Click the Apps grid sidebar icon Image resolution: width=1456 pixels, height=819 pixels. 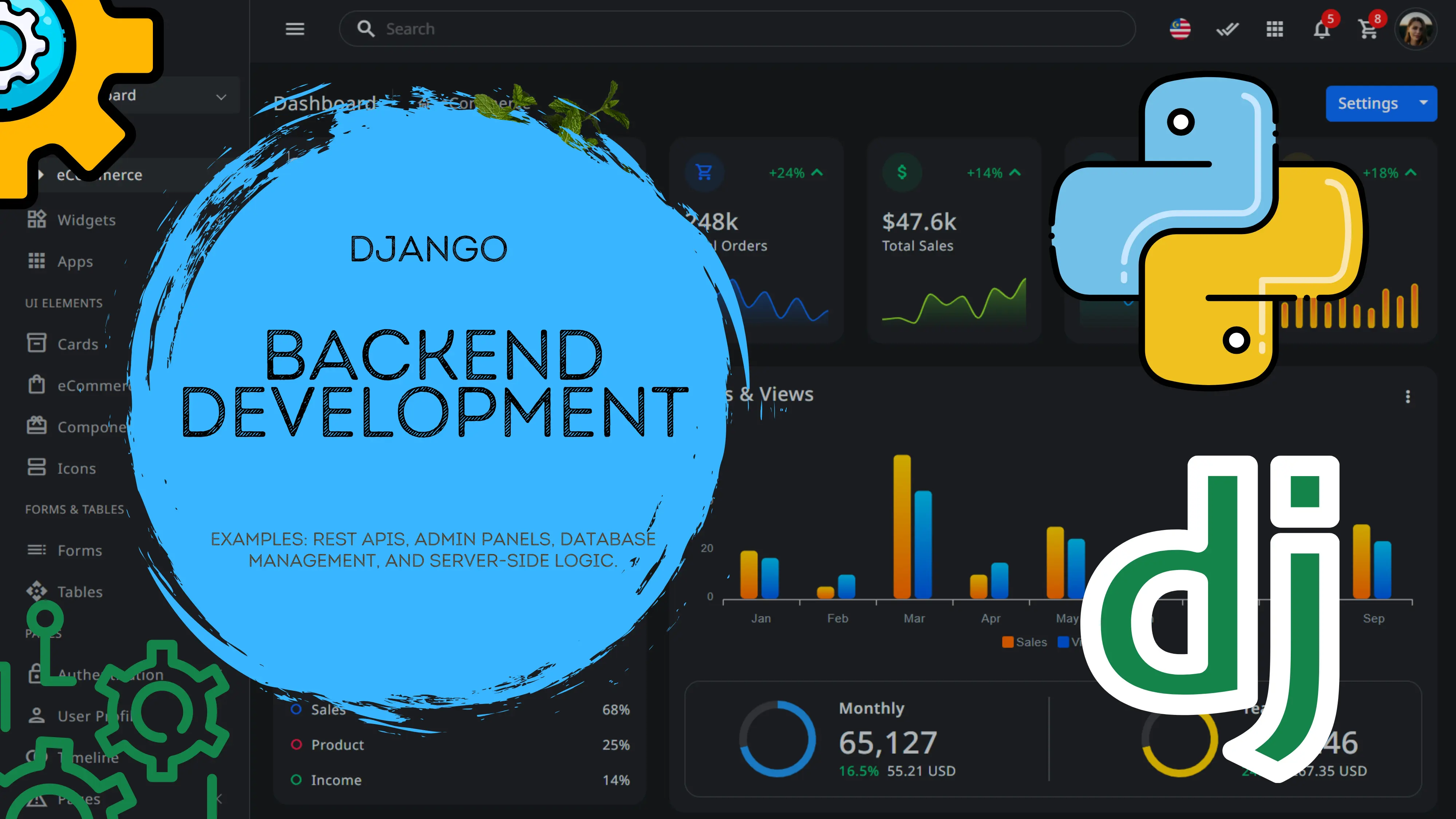[x=37, y=261]
